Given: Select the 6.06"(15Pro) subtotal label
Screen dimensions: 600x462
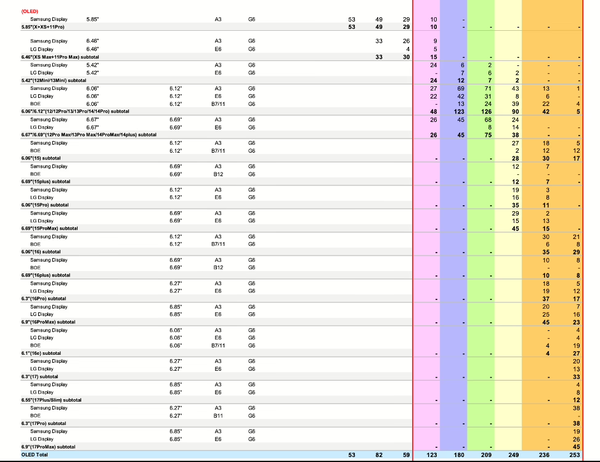Looking at the screenshot, I should pos(45,205).
